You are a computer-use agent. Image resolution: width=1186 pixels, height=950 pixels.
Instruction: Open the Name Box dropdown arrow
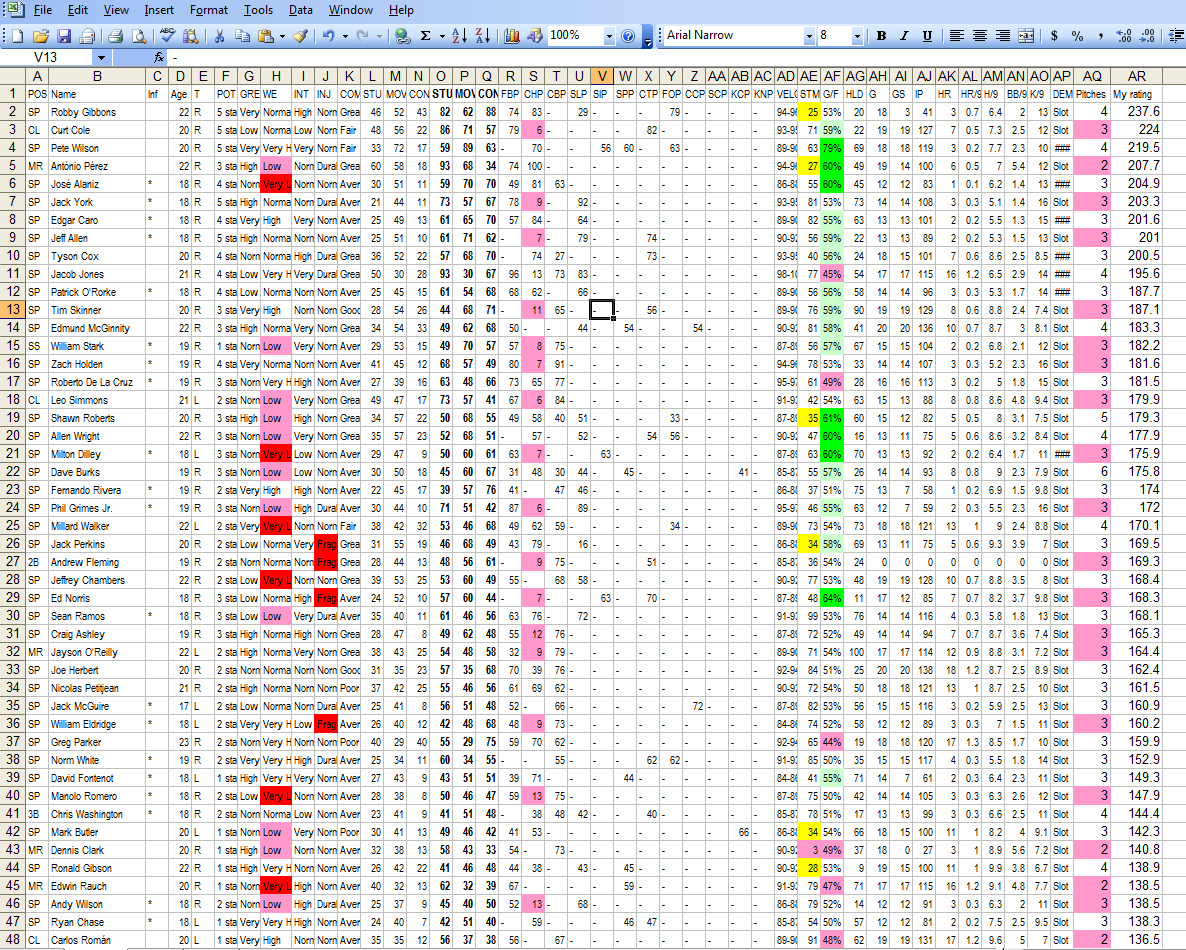tap(101, 57)
